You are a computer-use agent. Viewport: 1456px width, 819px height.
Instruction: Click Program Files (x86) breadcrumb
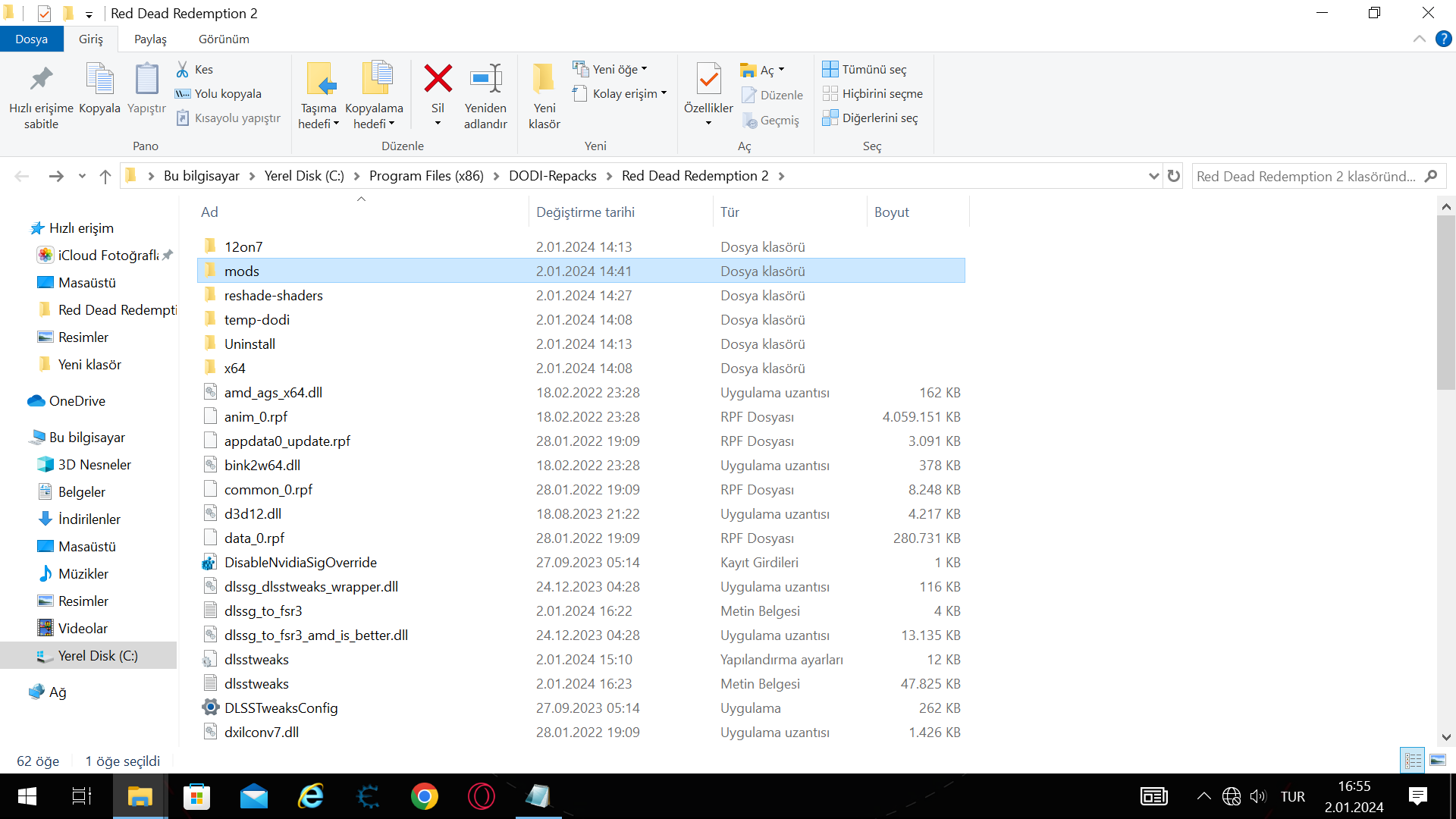tap(426, 176)
